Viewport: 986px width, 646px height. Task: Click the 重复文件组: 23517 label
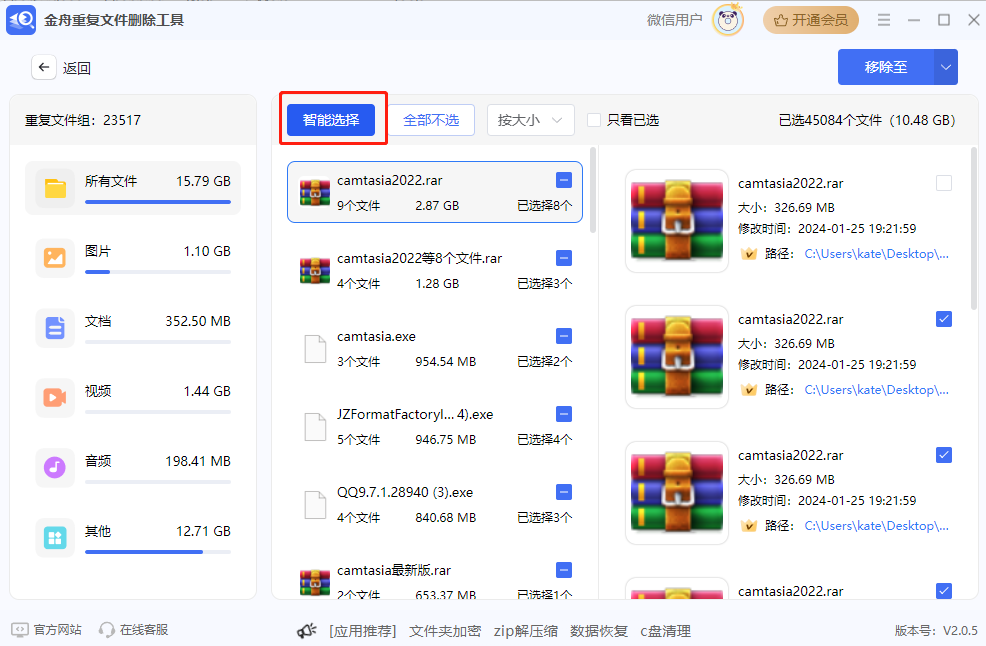pos(83,120)
